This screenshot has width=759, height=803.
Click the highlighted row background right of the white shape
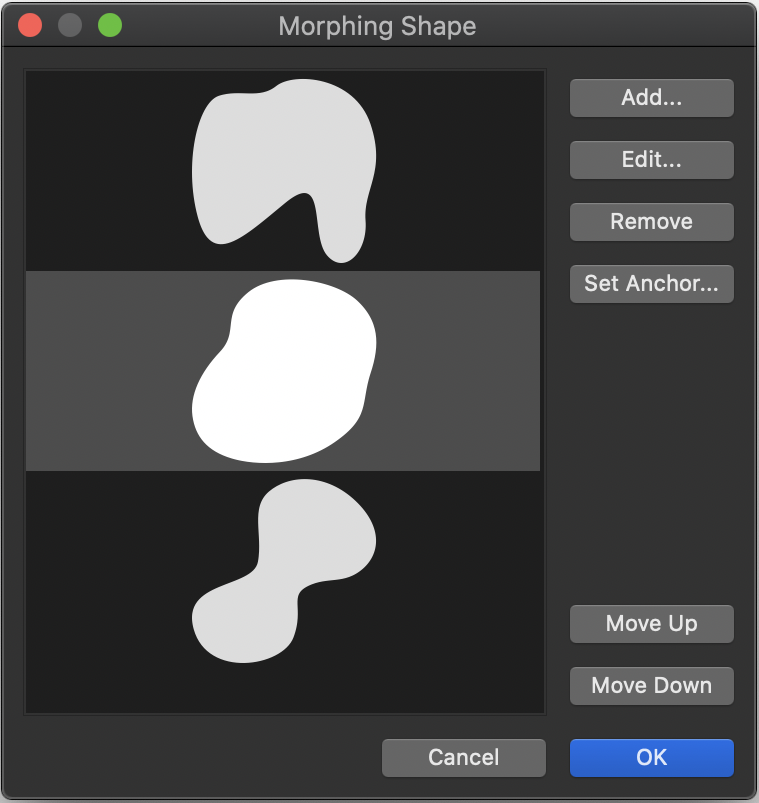tap(460, 372)
